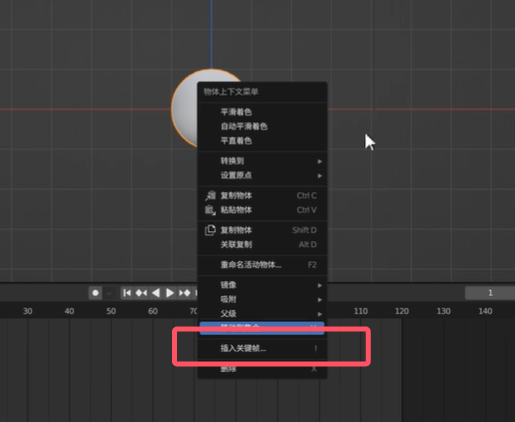515x422 pixels.
Task: Choose 自动平滑着色 from the context menu
Action: coord(262,126)
